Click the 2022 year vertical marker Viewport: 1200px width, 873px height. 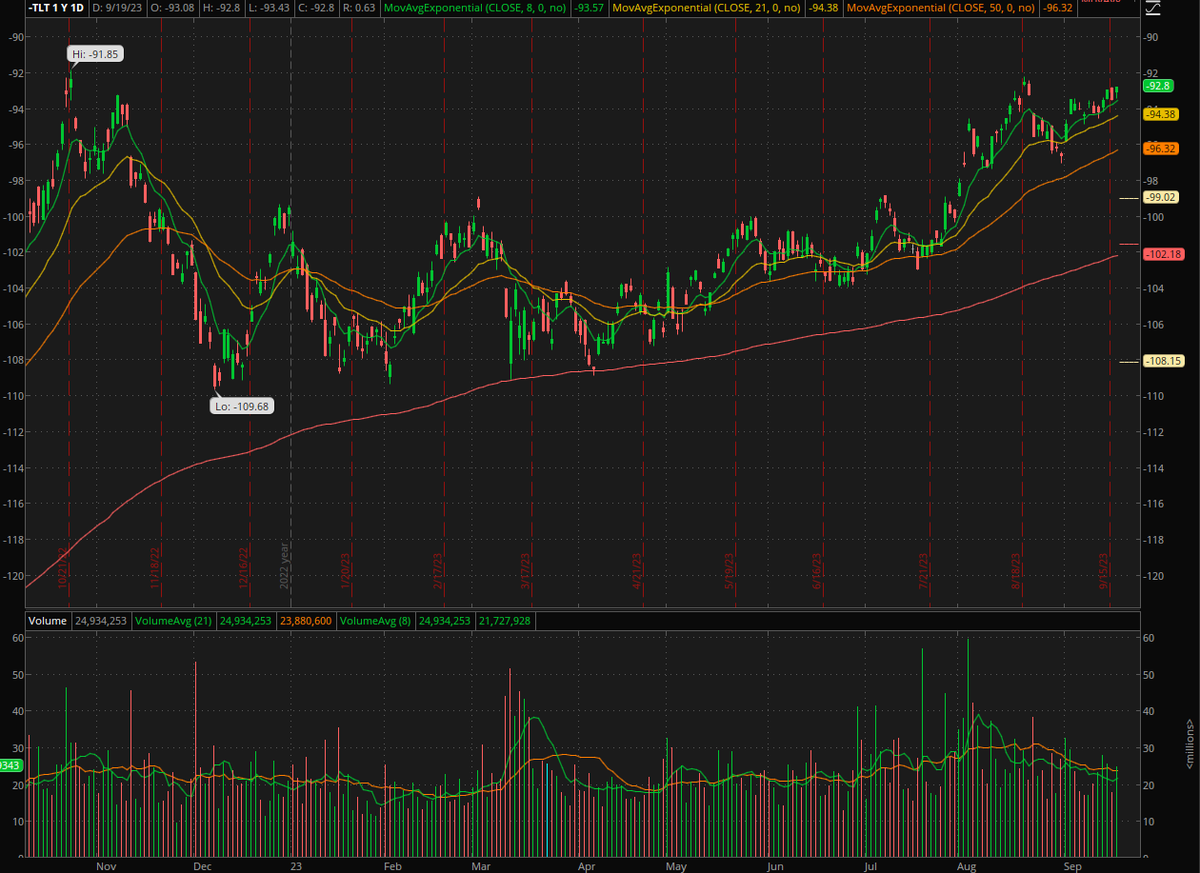pos(285,565)
